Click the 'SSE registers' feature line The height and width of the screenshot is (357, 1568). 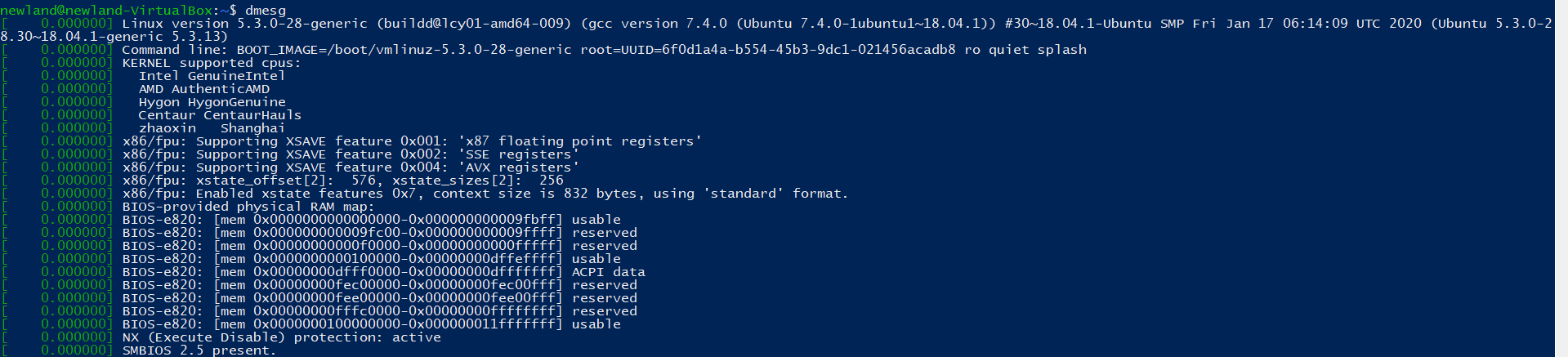coord(350,154)
